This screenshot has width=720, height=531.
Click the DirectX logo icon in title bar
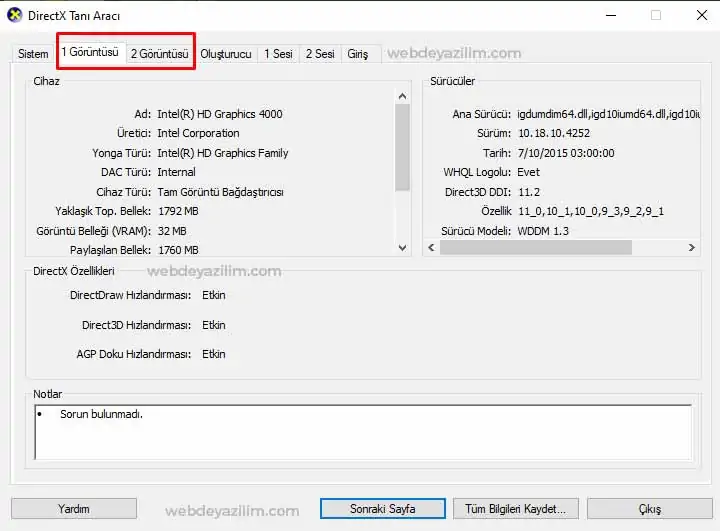click(15, 15)
